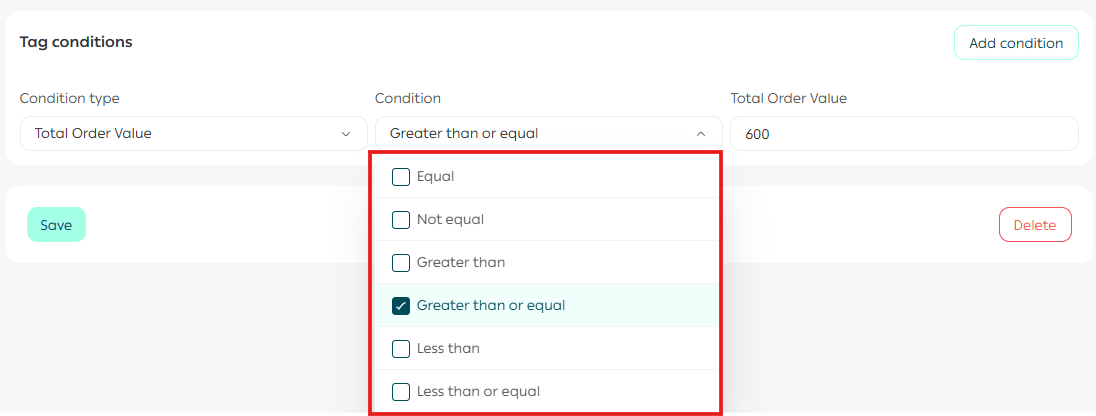Viewport: 1096px width, 416px height.
Task: Save the tag conditions
Action: [x=56, y=225]
